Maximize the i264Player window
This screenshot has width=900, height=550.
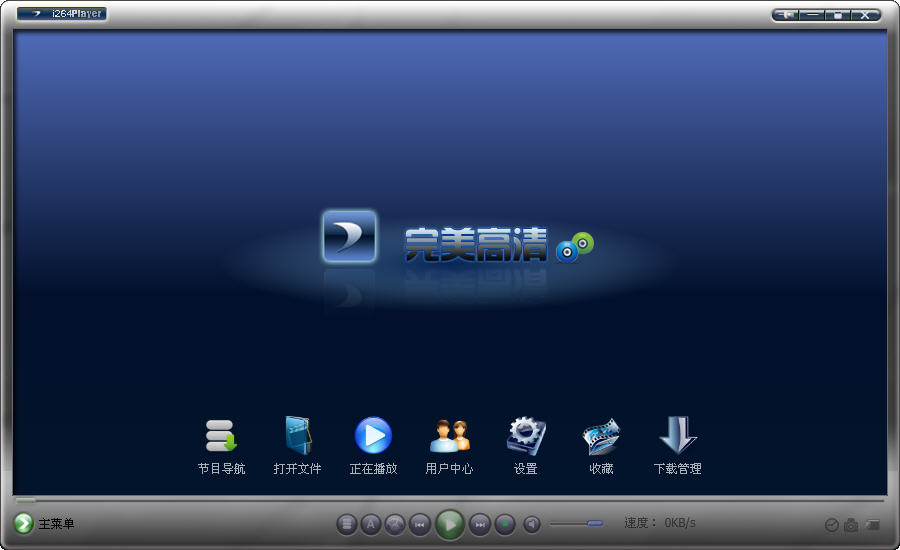click(837, 15)
